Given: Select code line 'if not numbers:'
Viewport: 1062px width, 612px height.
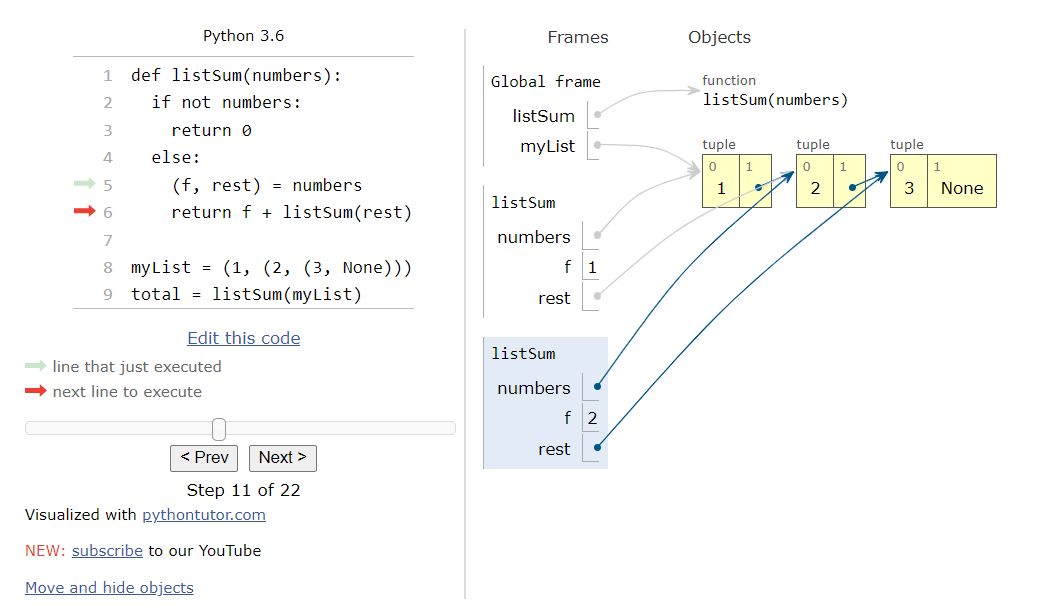Looking at the screenshot, I should coord(226,102).
